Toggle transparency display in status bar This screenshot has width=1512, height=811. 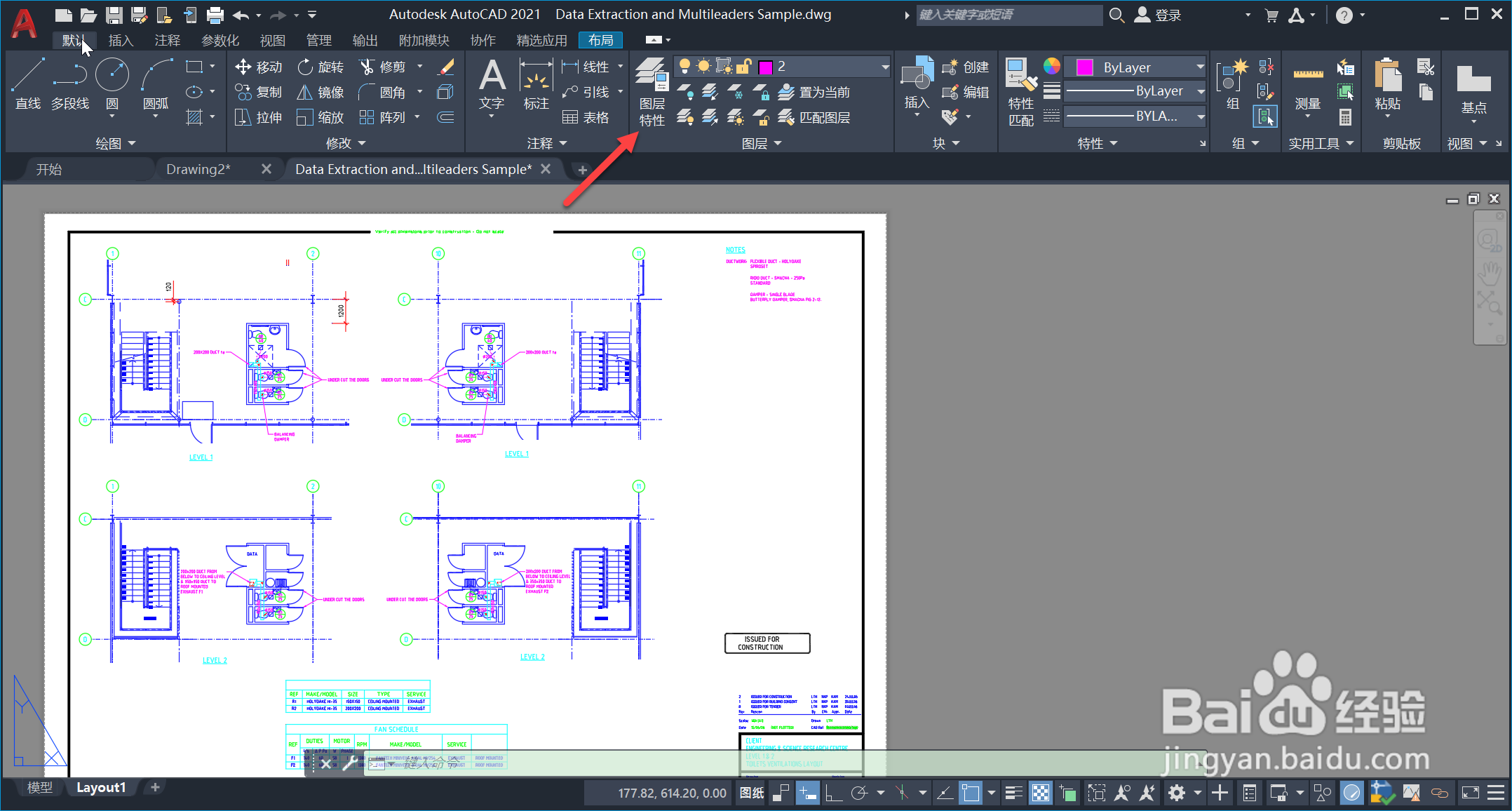tap(1041, 793)
